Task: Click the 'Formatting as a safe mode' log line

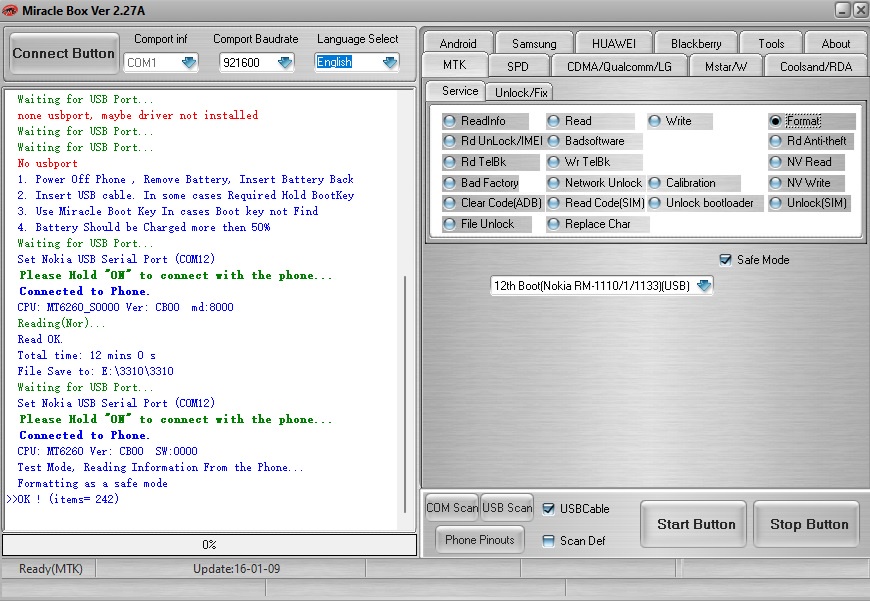Action: [x=92, y=483]
